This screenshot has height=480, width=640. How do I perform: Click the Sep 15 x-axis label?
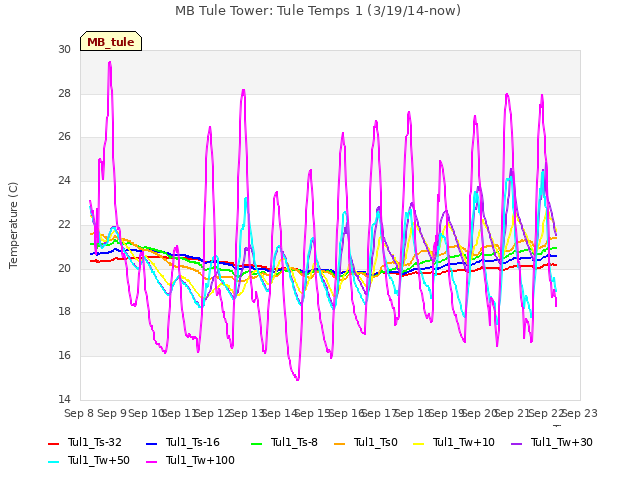tap(313, 413)
